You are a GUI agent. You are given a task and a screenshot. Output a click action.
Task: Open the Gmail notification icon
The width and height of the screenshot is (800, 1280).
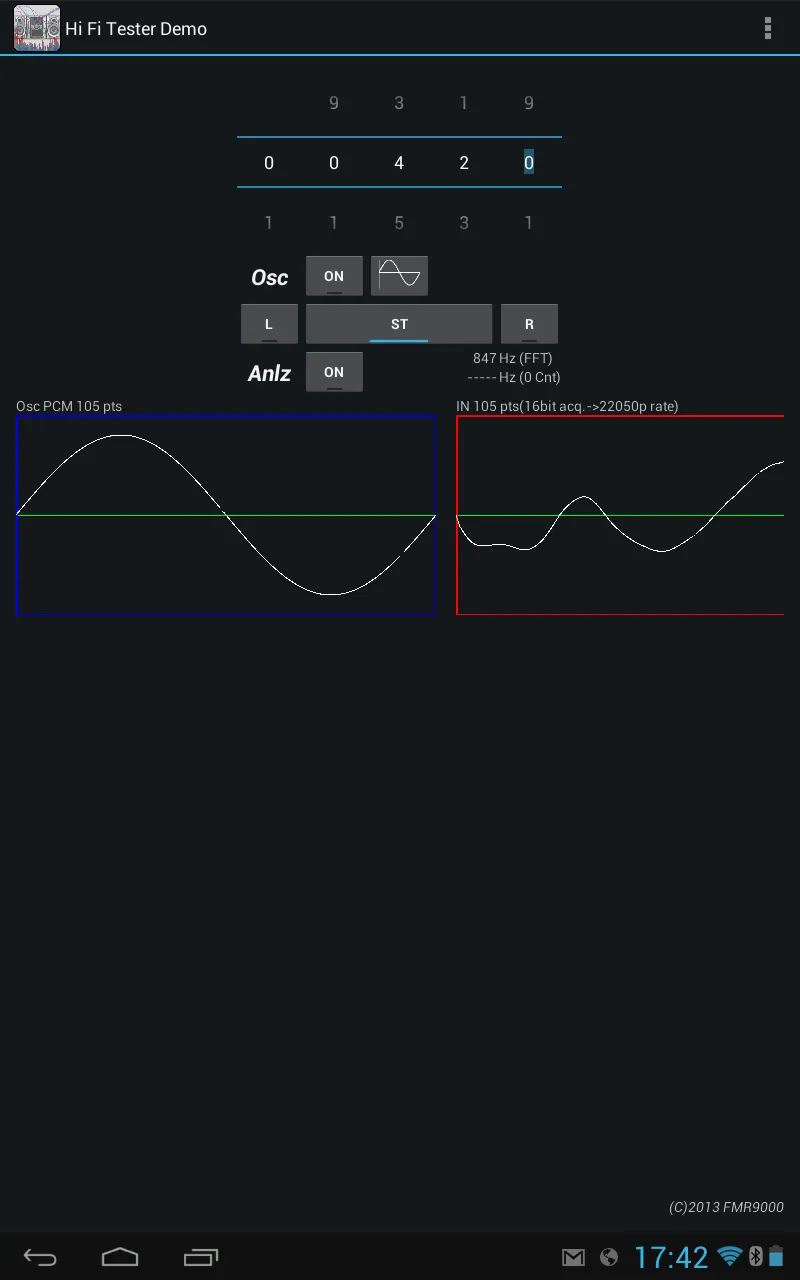pyautogui.click(x=573, y=1257)
